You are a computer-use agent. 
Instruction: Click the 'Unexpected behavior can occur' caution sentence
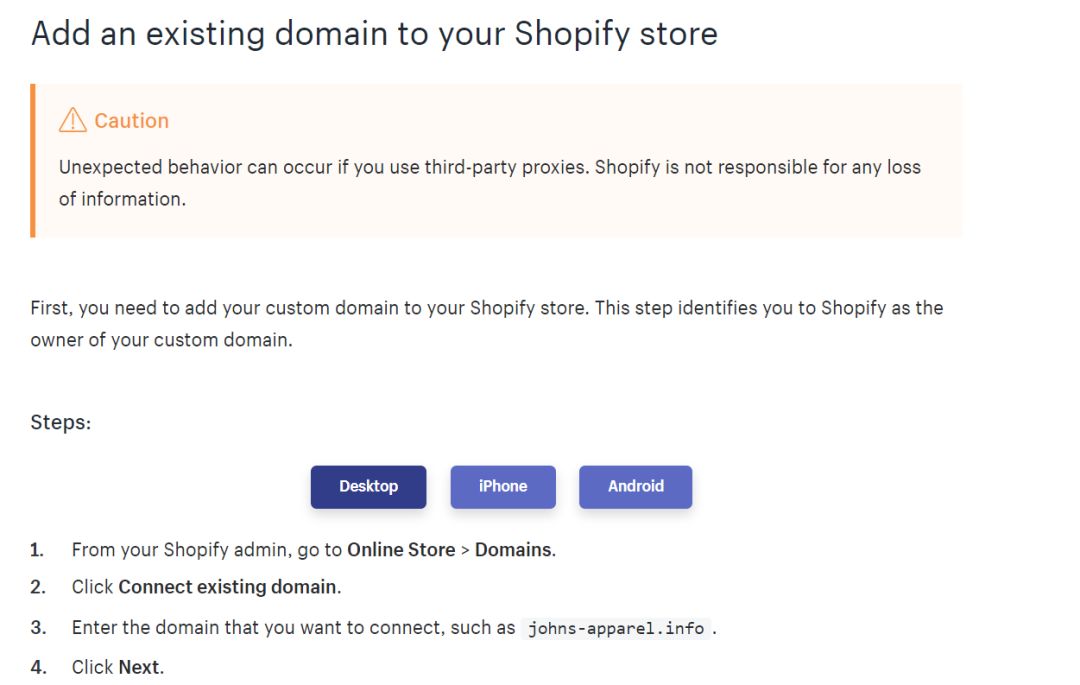coord(489,167)
